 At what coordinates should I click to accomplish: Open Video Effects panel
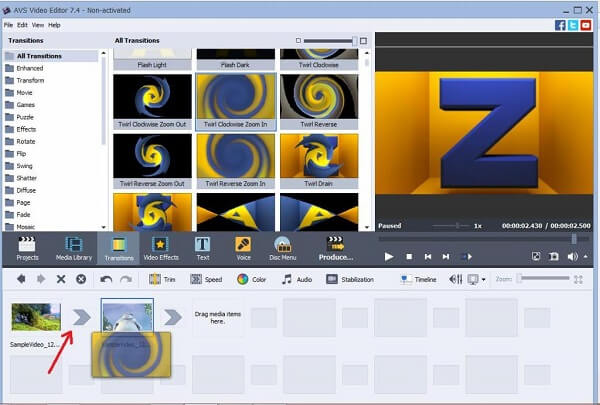(x=161, y=249)
